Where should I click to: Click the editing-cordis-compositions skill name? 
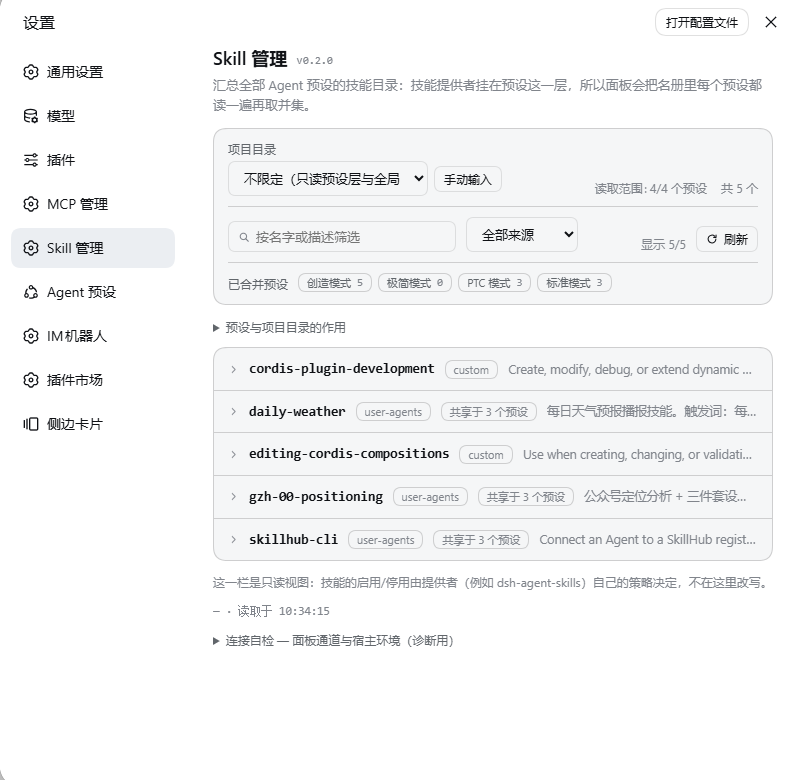[x=349, y=454]
